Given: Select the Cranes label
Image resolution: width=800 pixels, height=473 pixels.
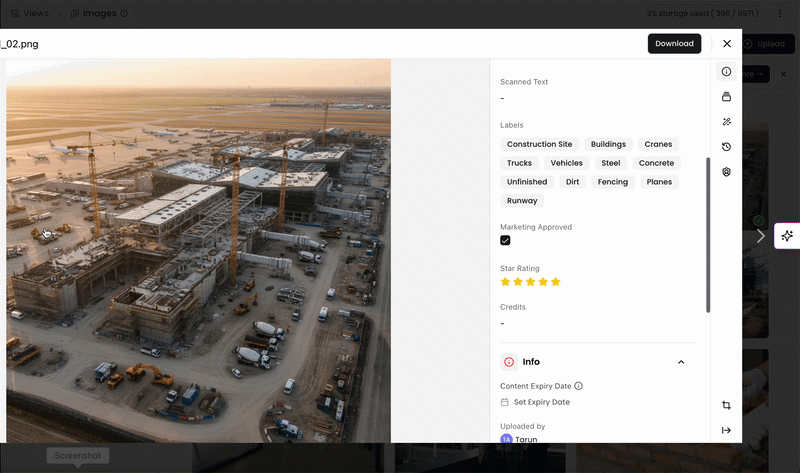Looking at the screenshot, I should coord(658,144).
